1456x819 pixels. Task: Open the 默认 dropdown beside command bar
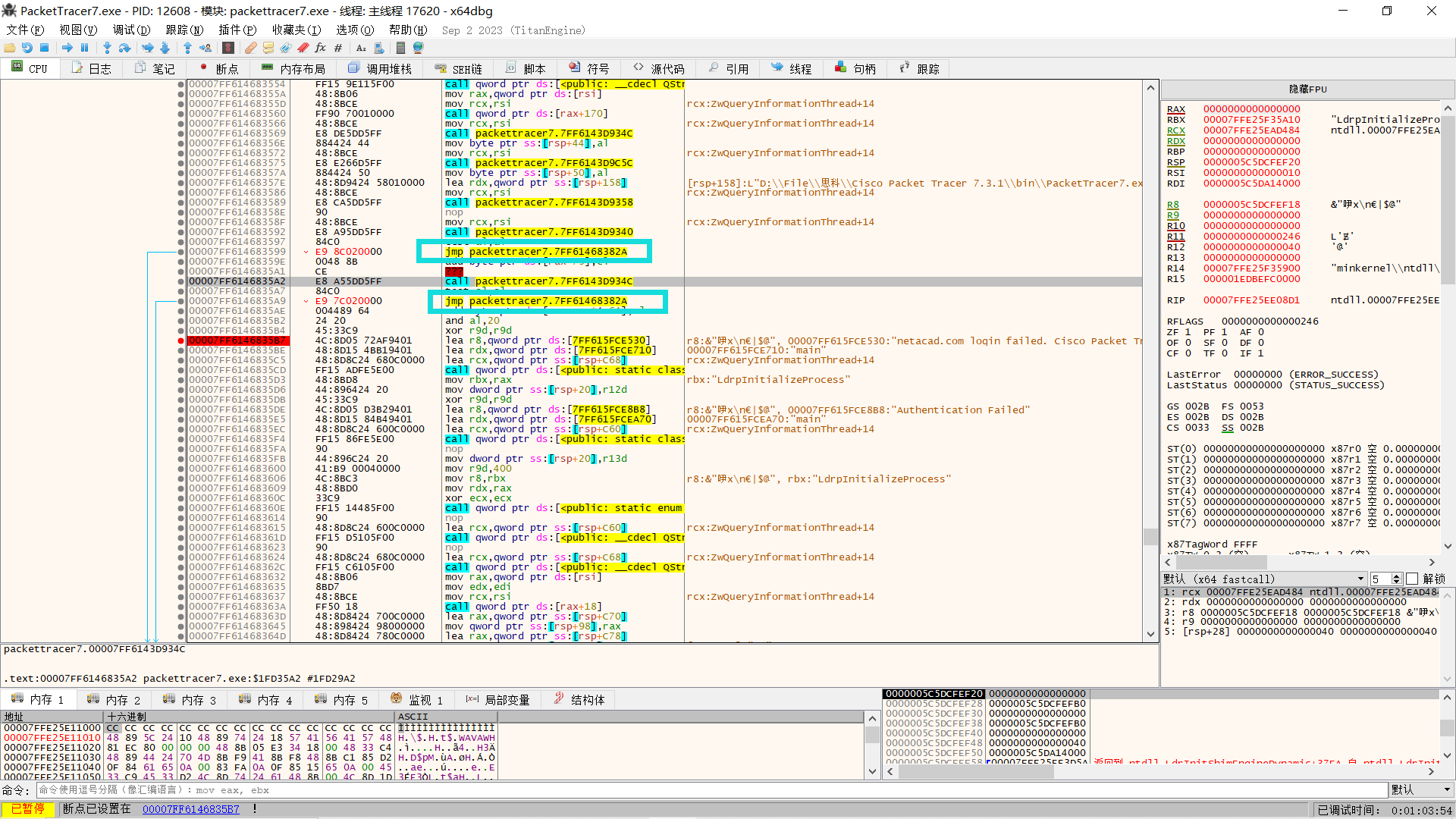[1420, 789]
